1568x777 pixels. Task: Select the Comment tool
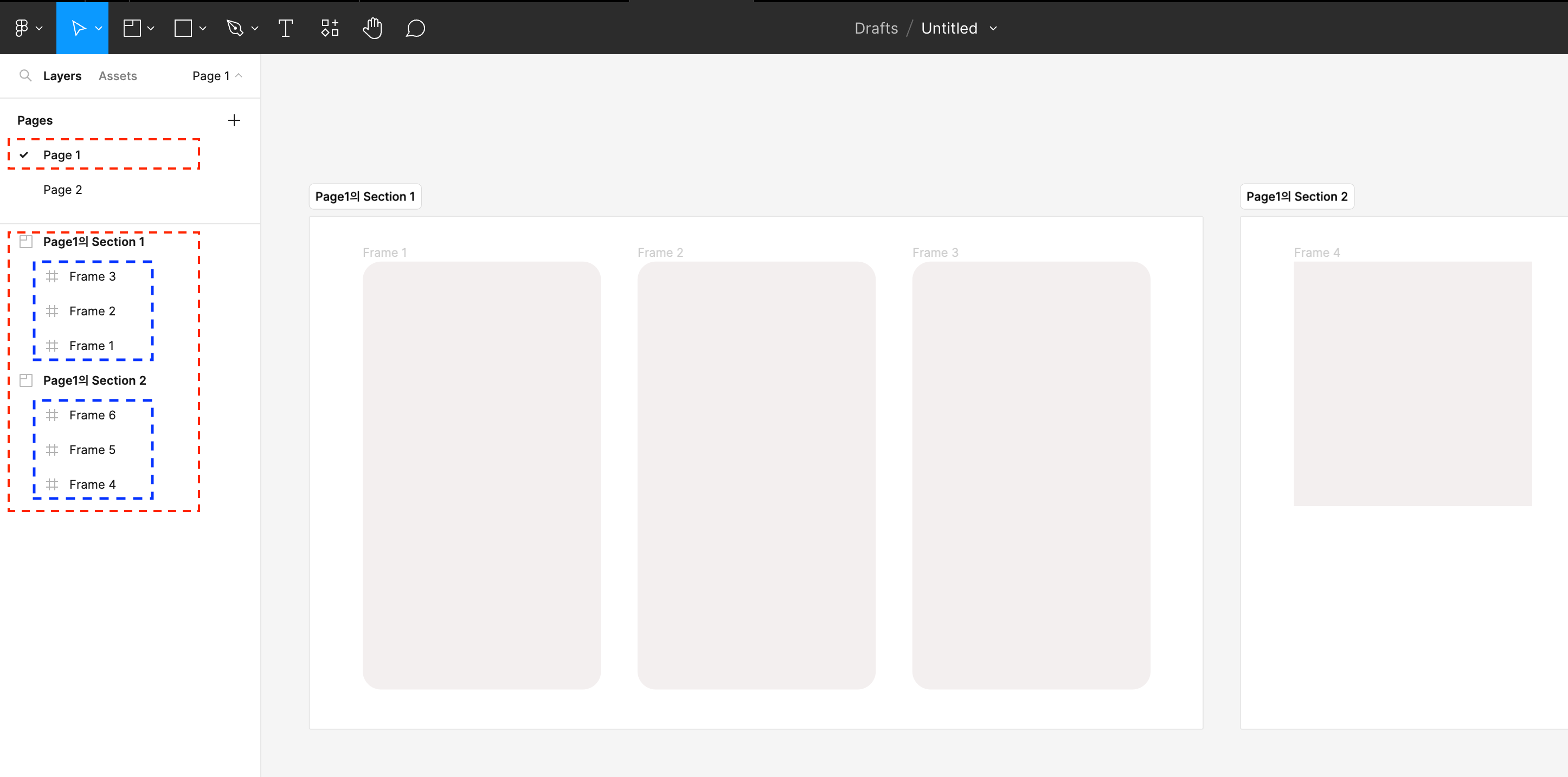coord(415,28)
